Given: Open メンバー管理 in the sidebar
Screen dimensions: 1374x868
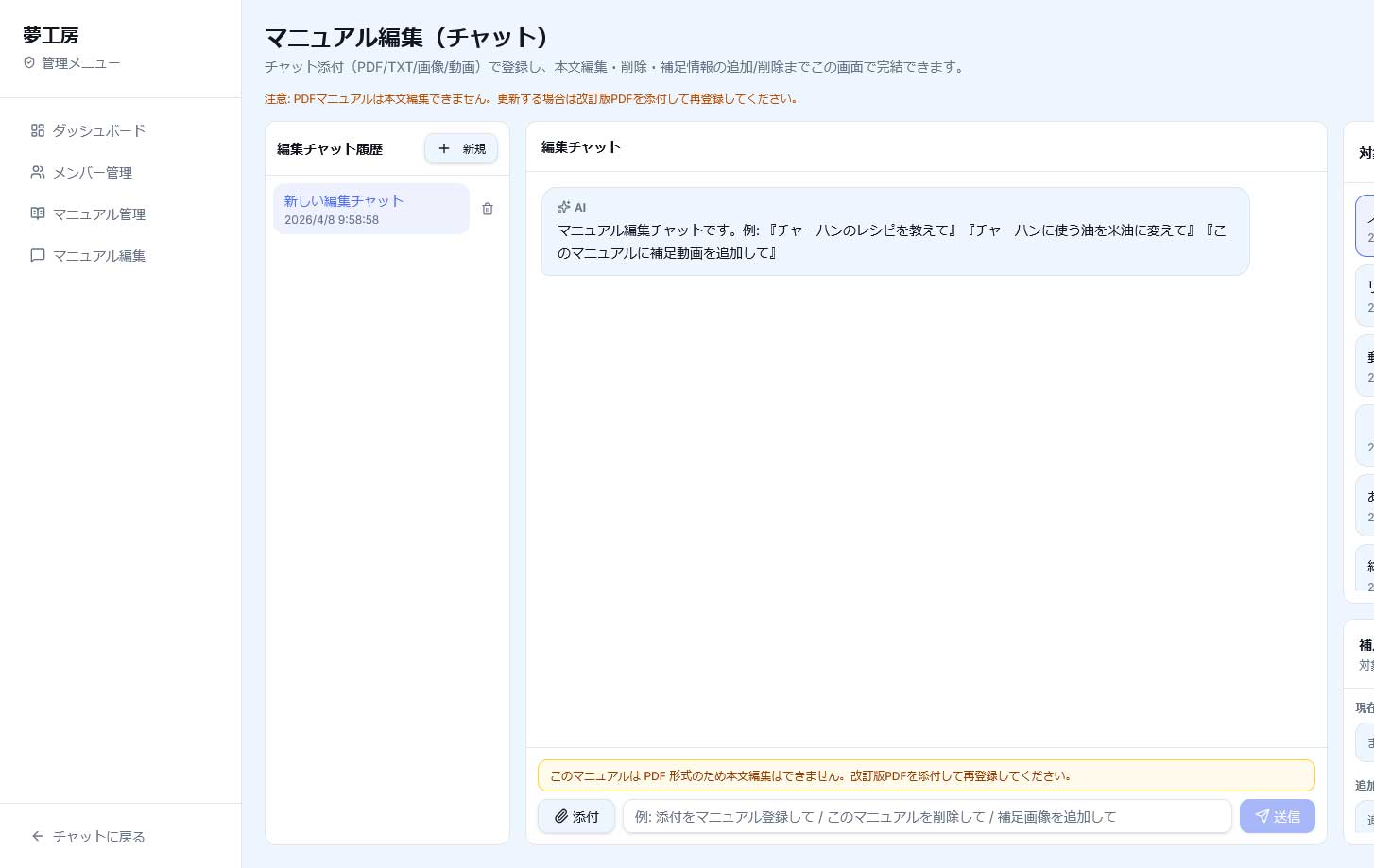Looking at the screenshot, I should tap(120, 172).
